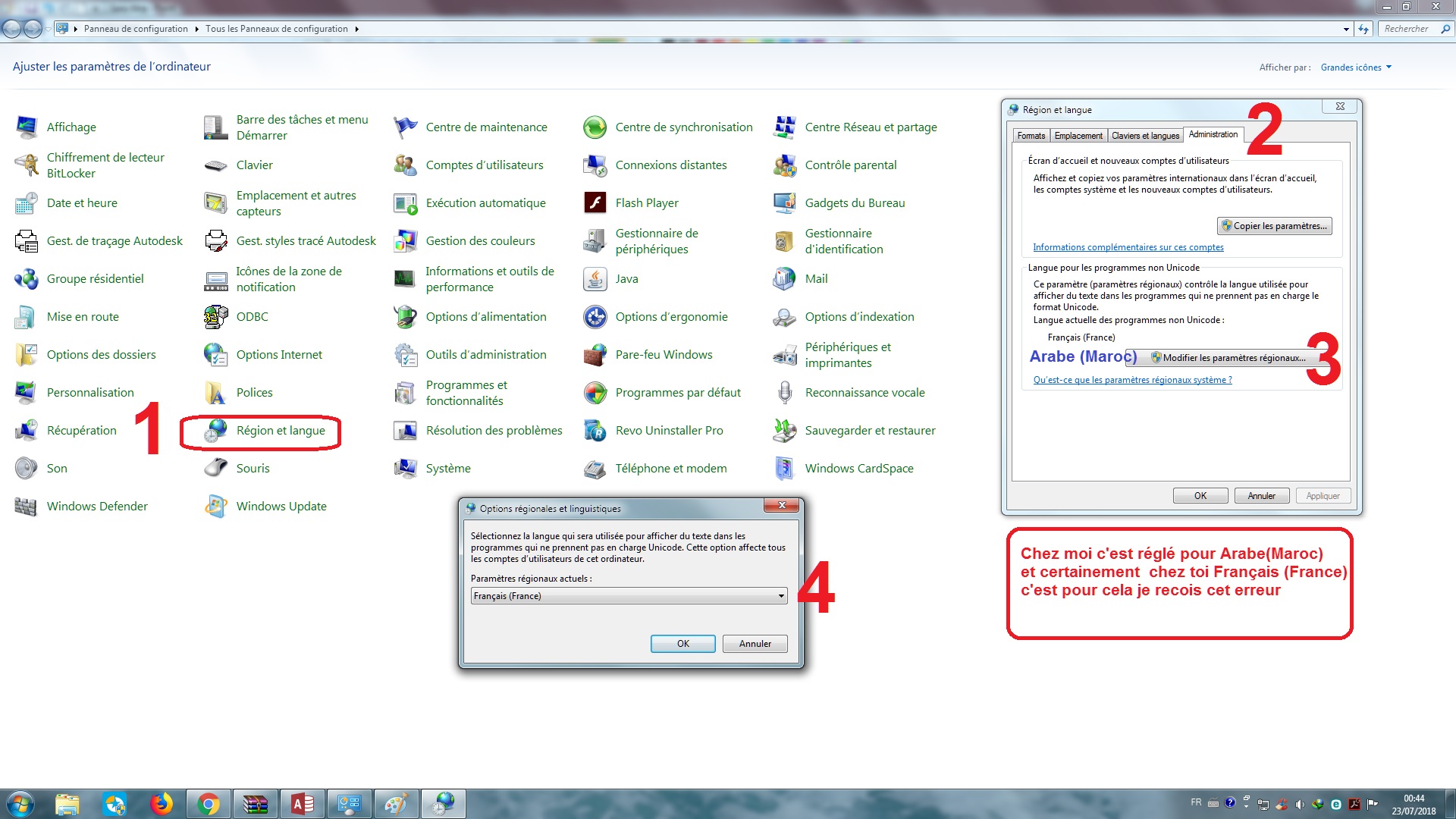The image size is (1456, 819).
Task: Click Copier les paramètres button
Action: click(x=1274, y=225)
